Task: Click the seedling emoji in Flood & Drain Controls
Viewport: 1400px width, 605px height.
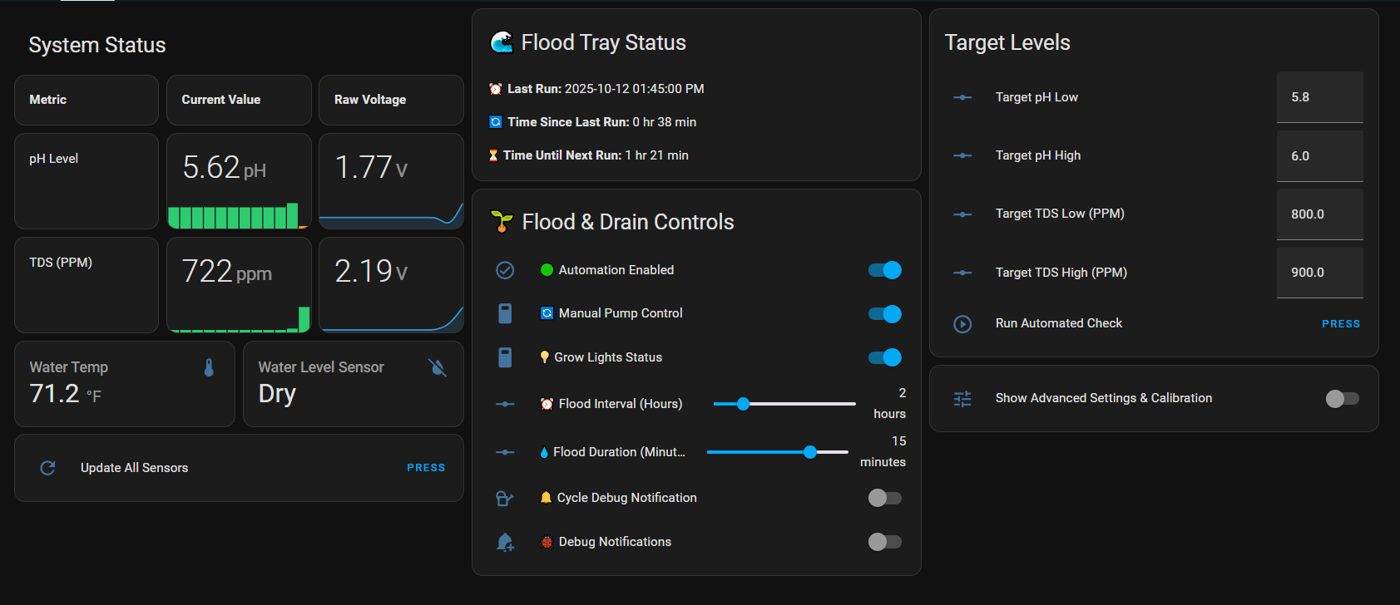Action: [x=502, y=221]
